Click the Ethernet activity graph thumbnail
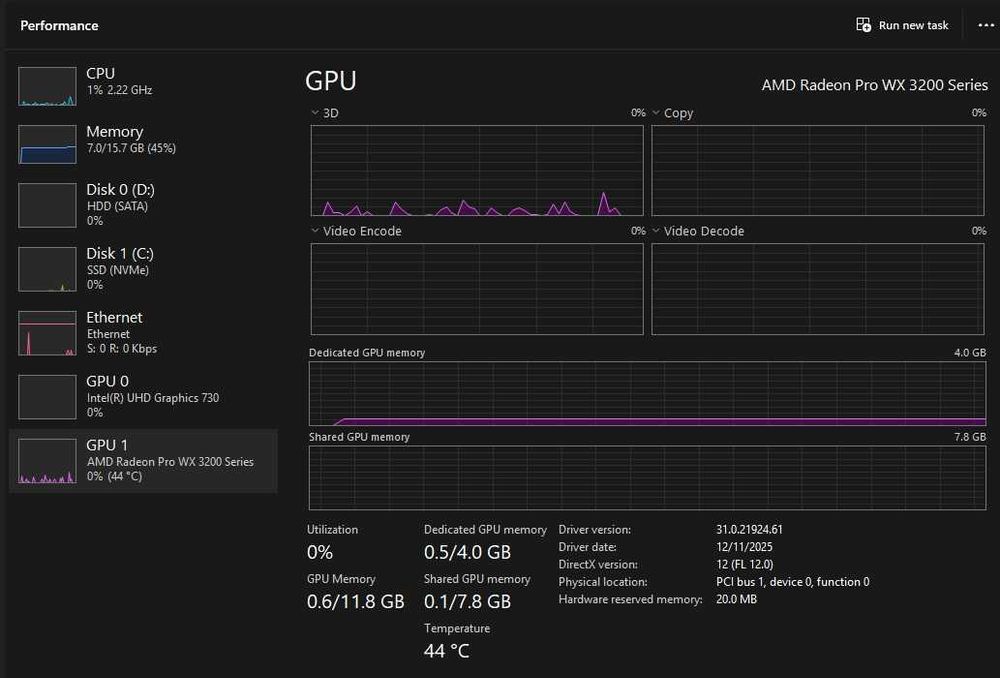 [47, 333]
